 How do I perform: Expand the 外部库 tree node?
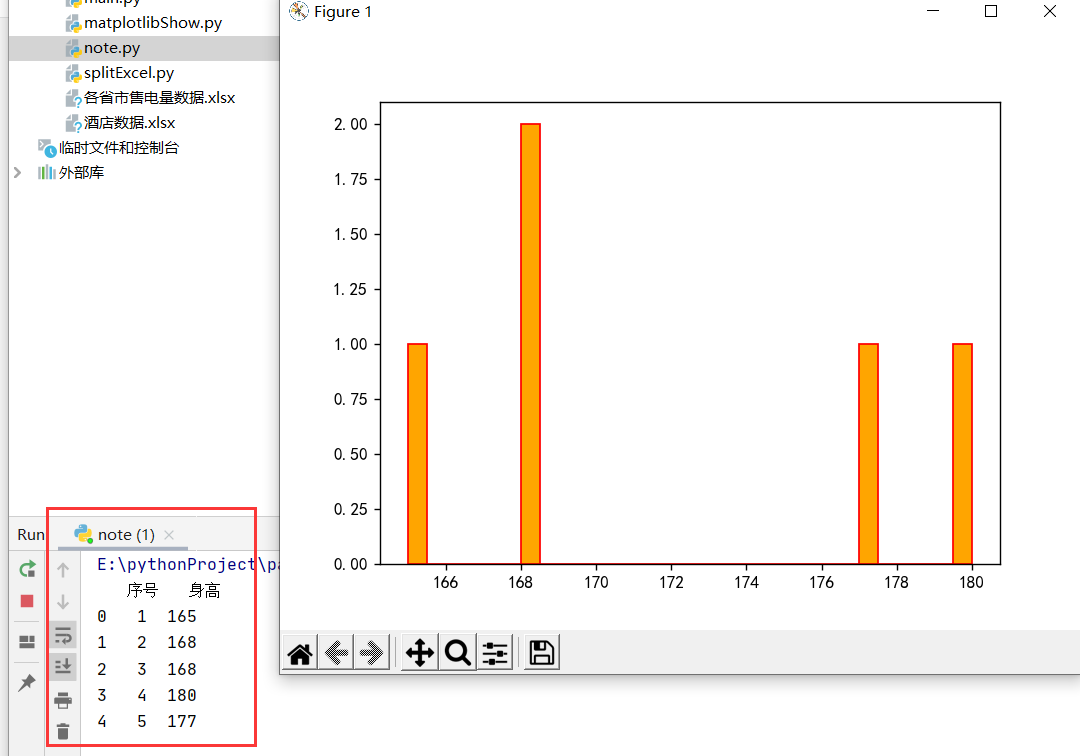[18, 172]
